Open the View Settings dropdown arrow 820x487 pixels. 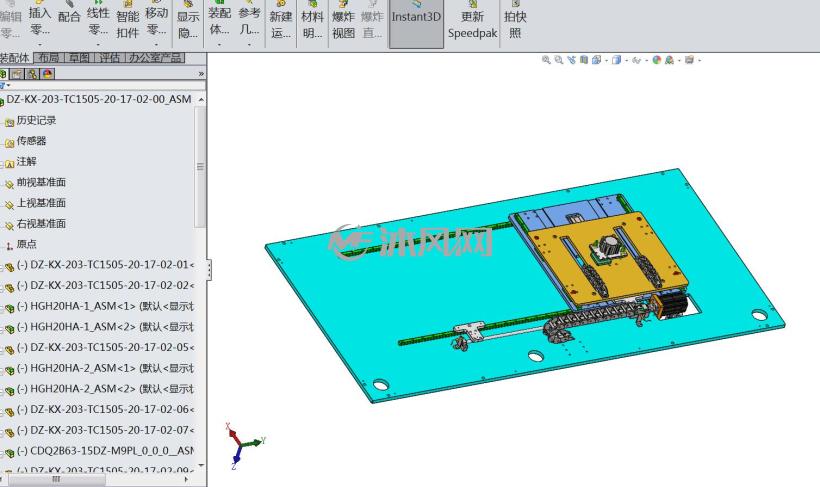tap(699, 61)
